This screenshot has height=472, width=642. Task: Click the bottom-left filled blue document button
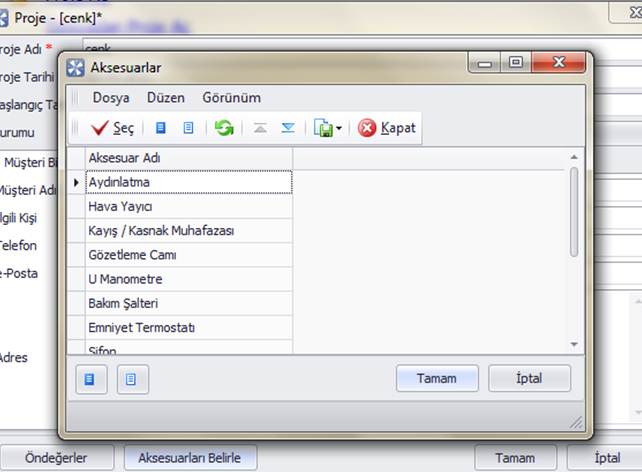pyautogui.click(x=91, y=379)
